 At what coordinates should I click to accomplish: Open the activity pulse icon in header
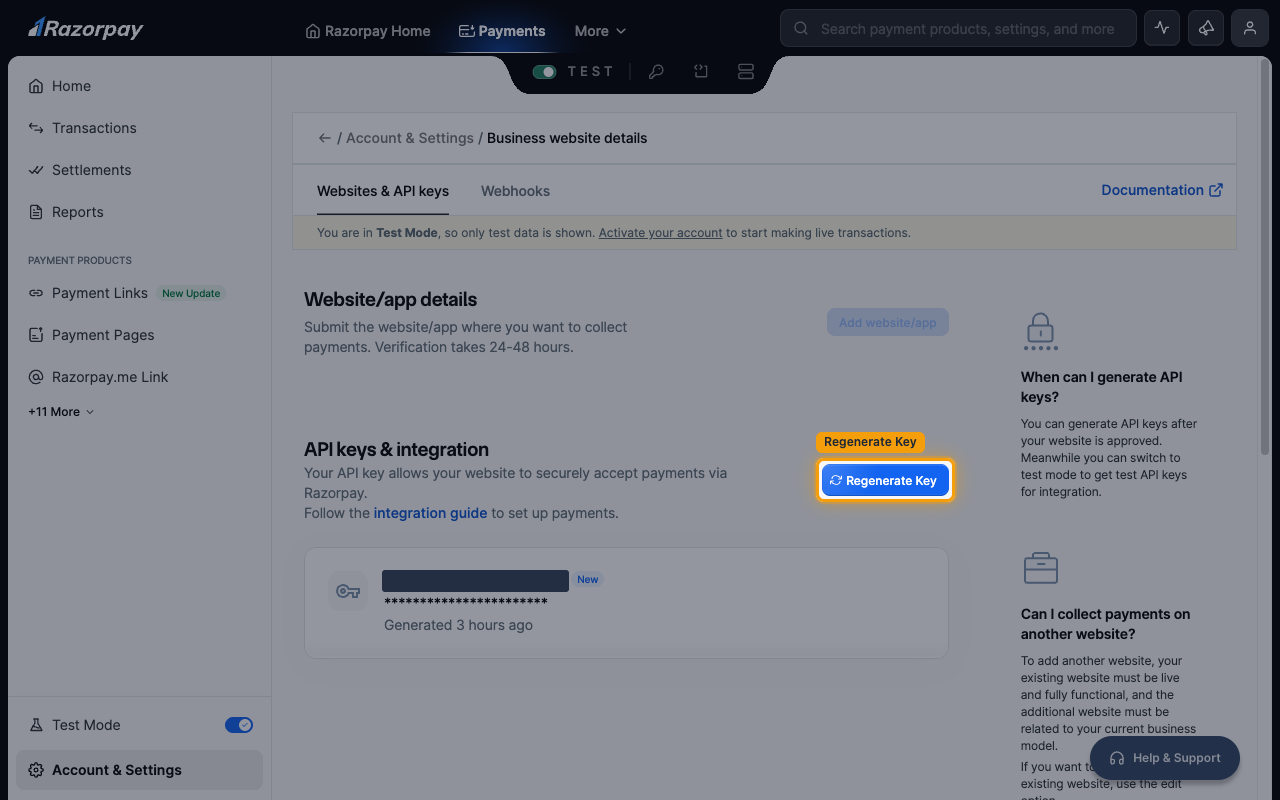(1162, 28)
